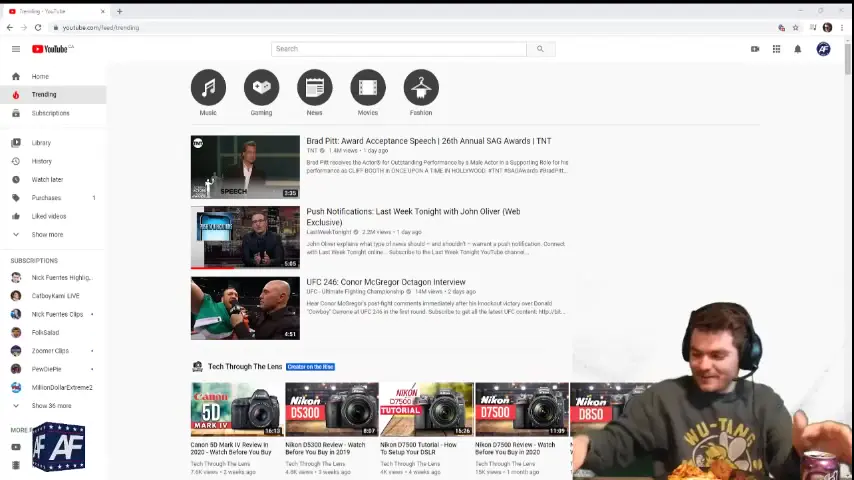Open Brad Pitt Award Acceptance Speech title
Viewport: 854px width, 480px height.
(428, 141)
